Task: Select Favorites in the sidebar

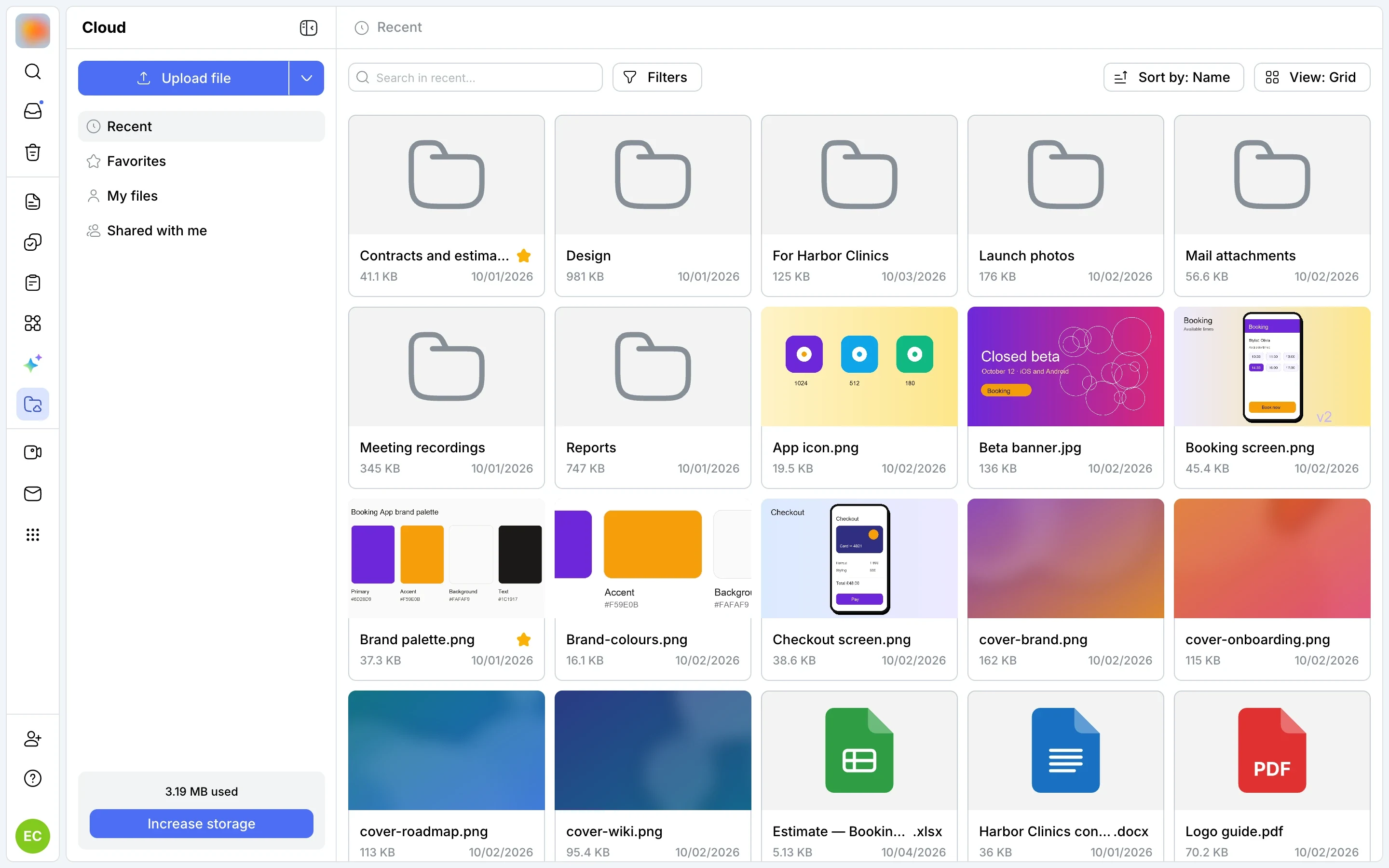Action: [201, 162]
